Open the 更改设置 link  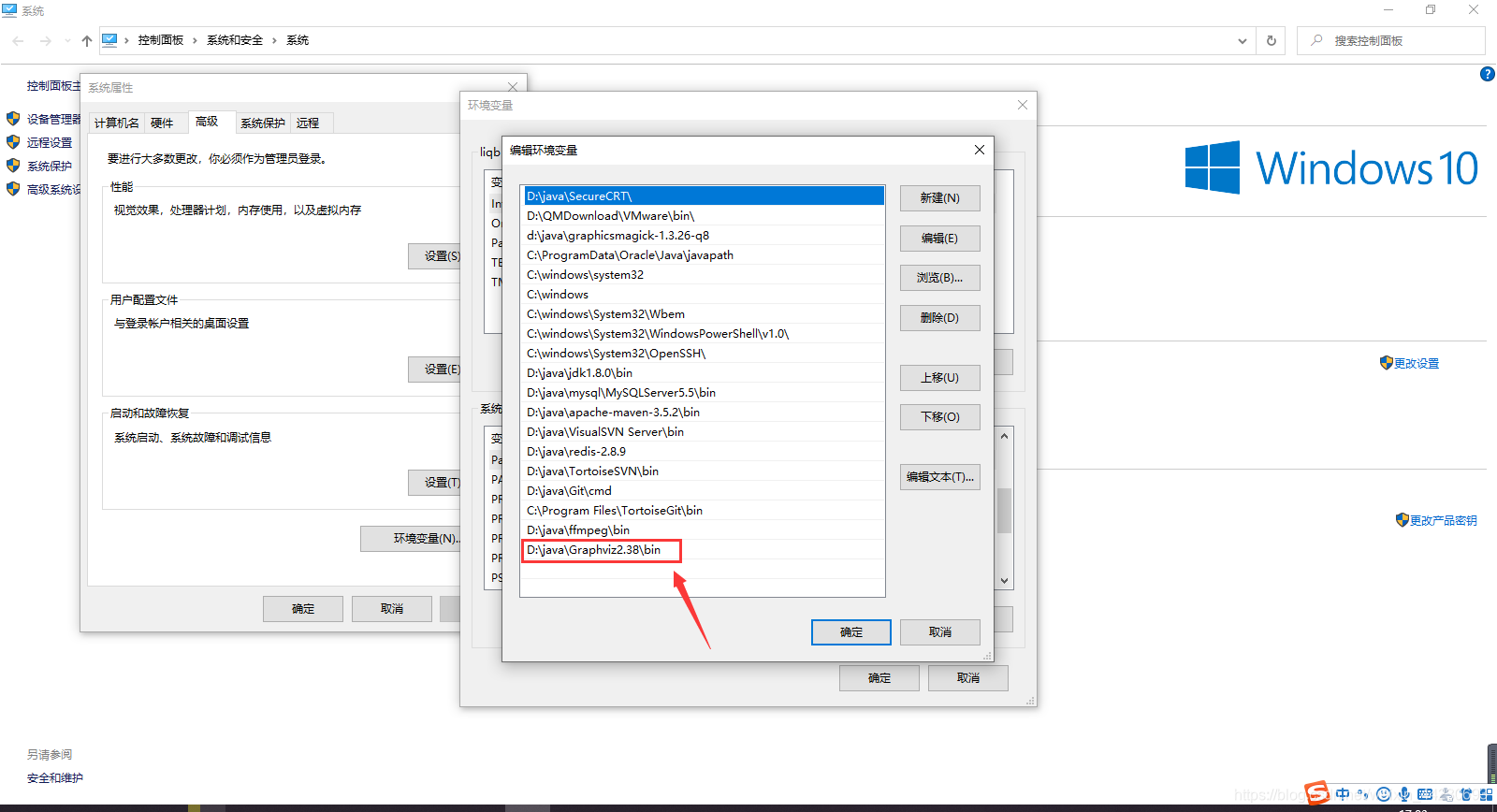click(1417, 363)
